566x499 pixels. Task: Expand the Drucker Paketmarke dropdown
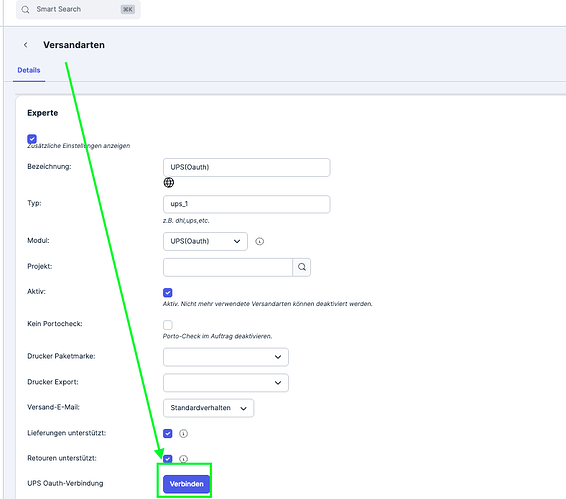[226, 357]
